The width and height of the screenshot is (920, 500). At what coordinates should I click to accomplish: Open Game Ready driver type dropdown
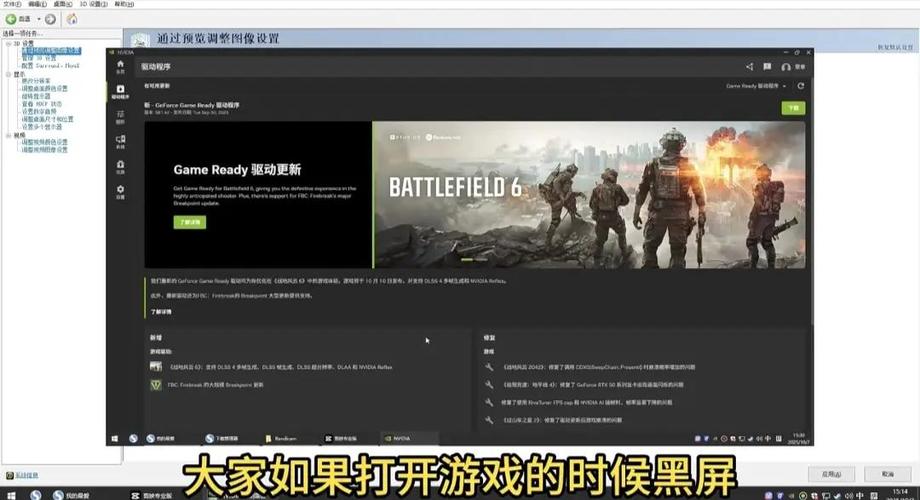click(x=756, y=86)
